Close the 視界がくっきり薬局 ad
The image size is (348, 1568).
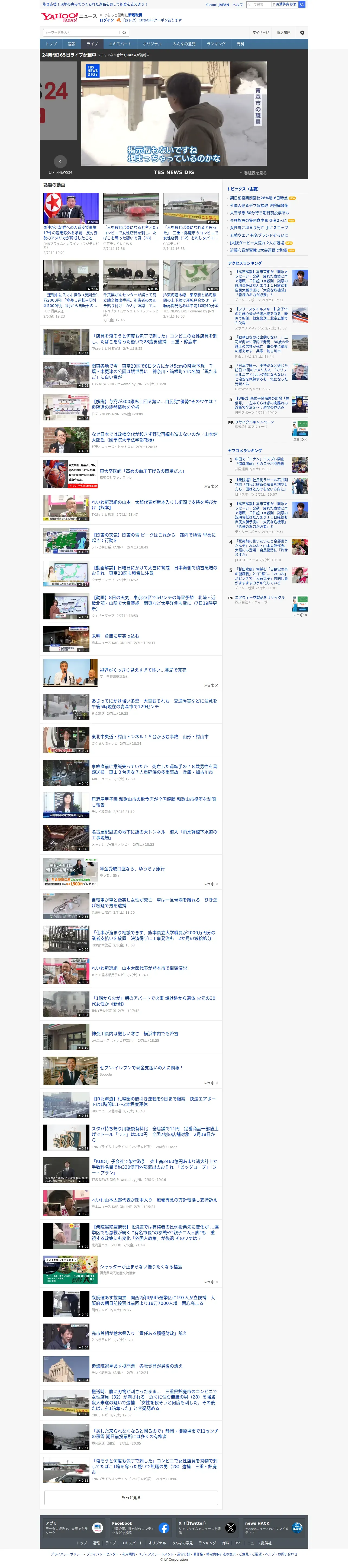click(x=216, y=685)
